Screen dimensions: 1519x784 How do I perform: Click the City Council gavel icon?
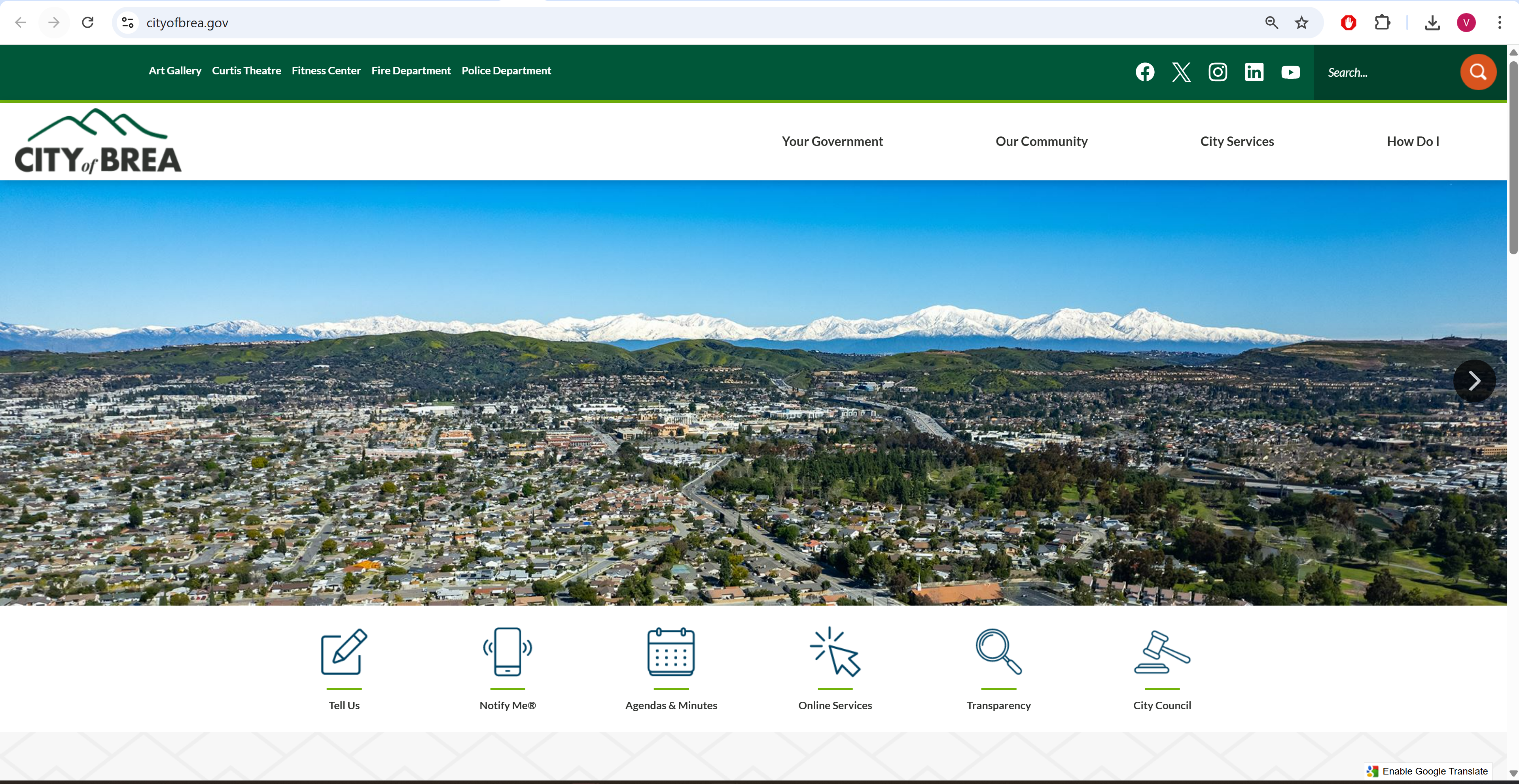click(1162, 652)
